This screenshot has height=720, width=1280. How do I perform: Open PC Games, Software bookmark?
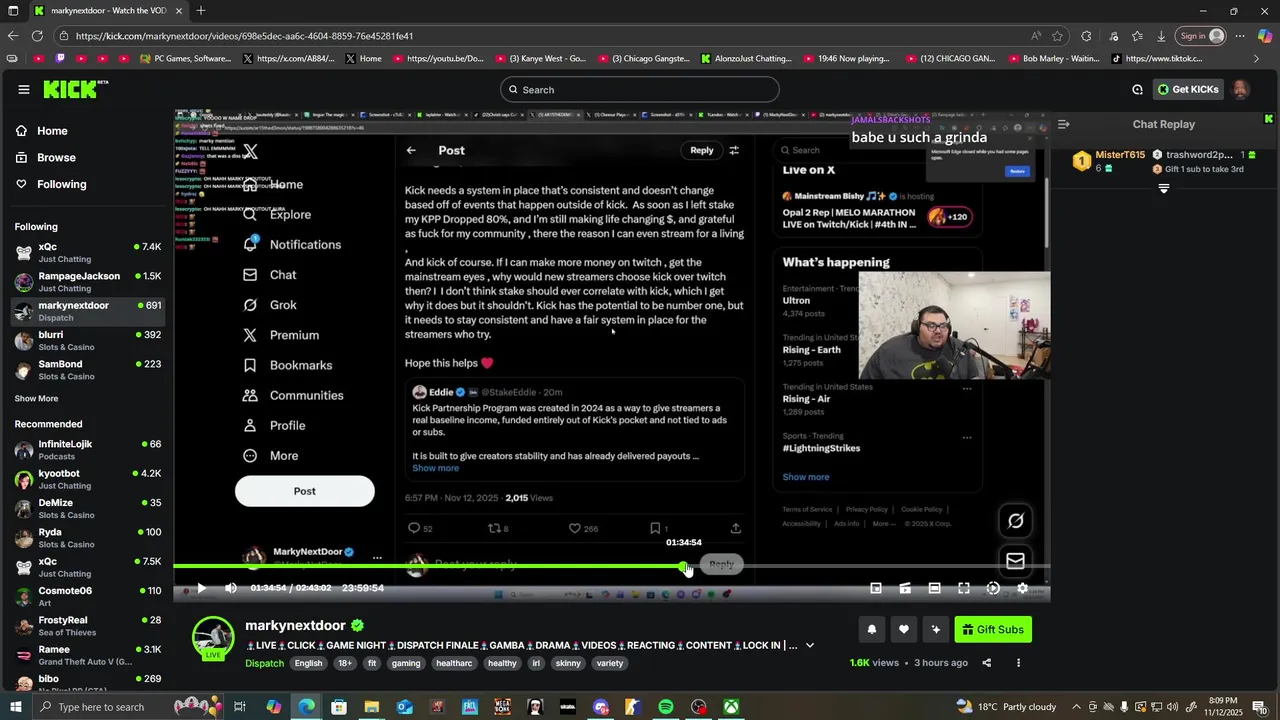[x=186, y=59]
